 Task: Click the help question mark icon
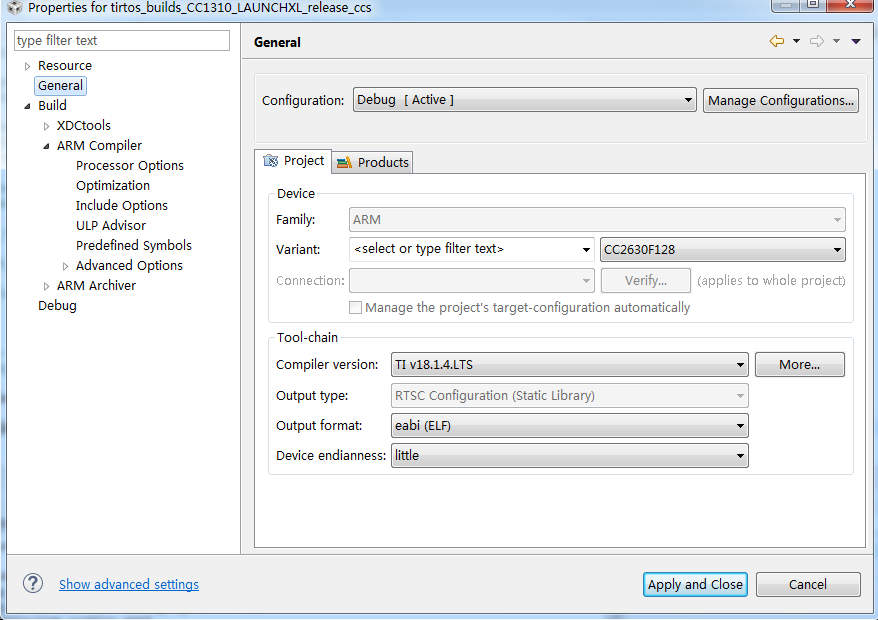[x=33, y=583]
